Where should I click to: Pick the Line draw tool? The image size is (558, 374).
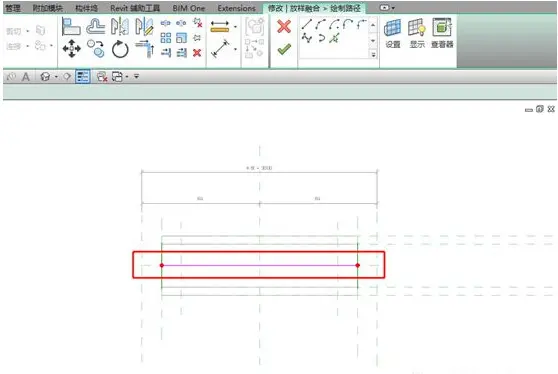pos(306,24)
